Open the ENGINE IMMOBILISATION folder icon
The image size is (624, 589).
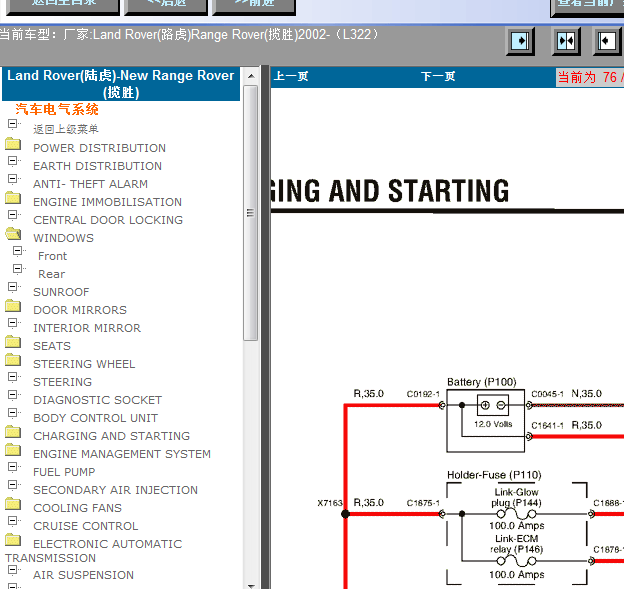click(x=13, y=198)
